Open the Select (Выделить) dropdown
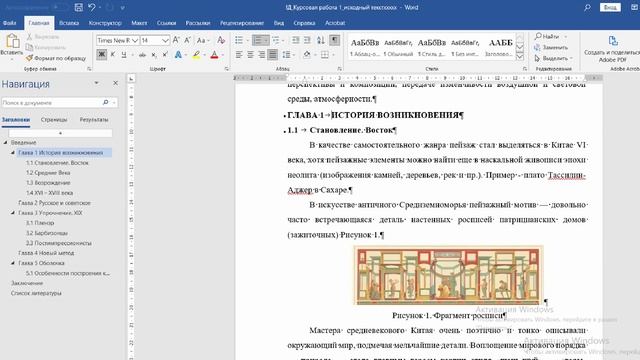This screenshot has height=360, width=640. 554,58
